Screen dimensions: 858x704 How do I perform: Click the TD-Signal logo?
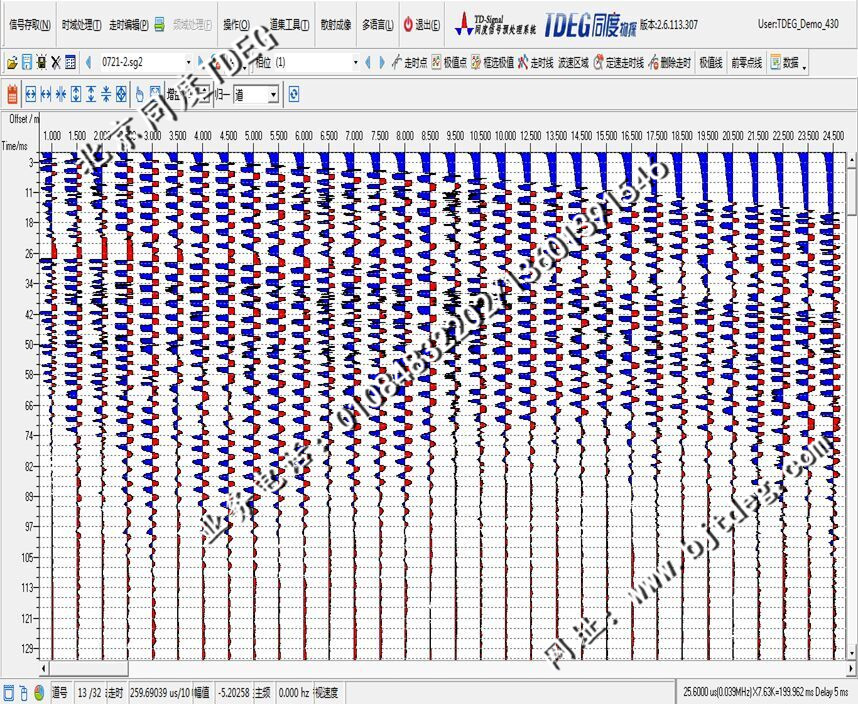495,25
